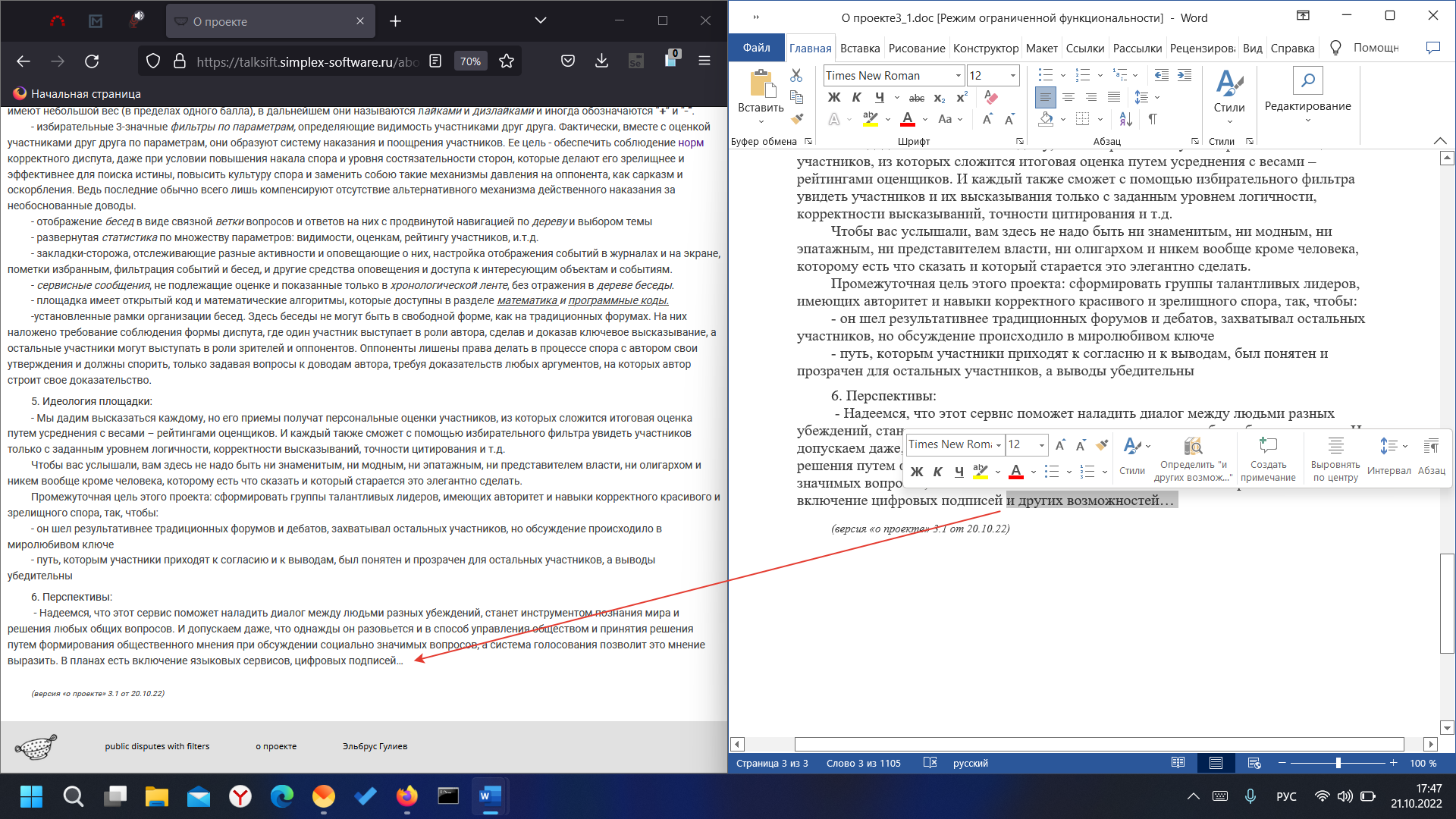Expand line spacing dropdown in ribbon
The height and width of the screenshot is (819, 1456).
[x=1157, y=97]
